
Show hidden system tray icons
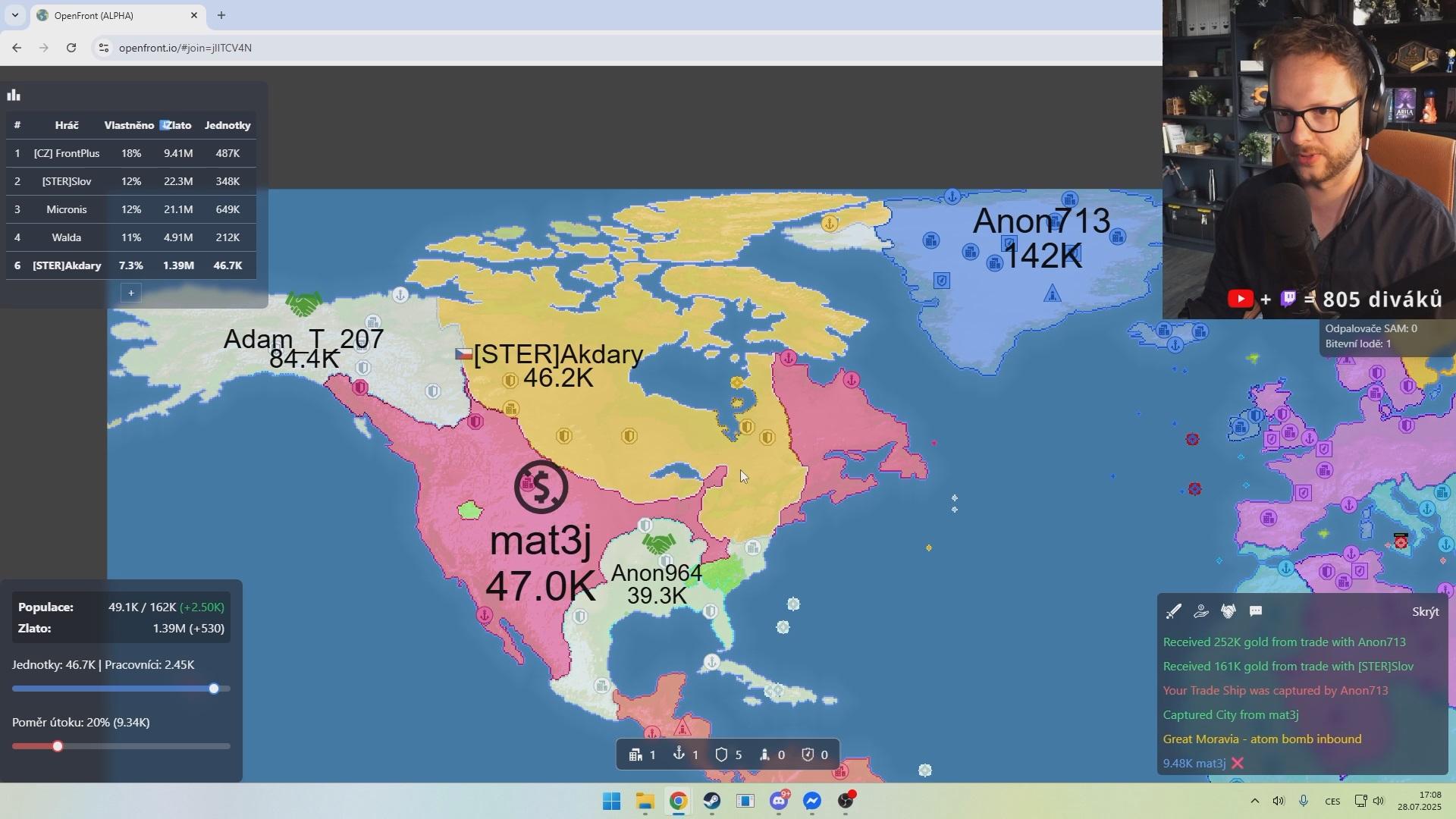[x=1254, y=801]
